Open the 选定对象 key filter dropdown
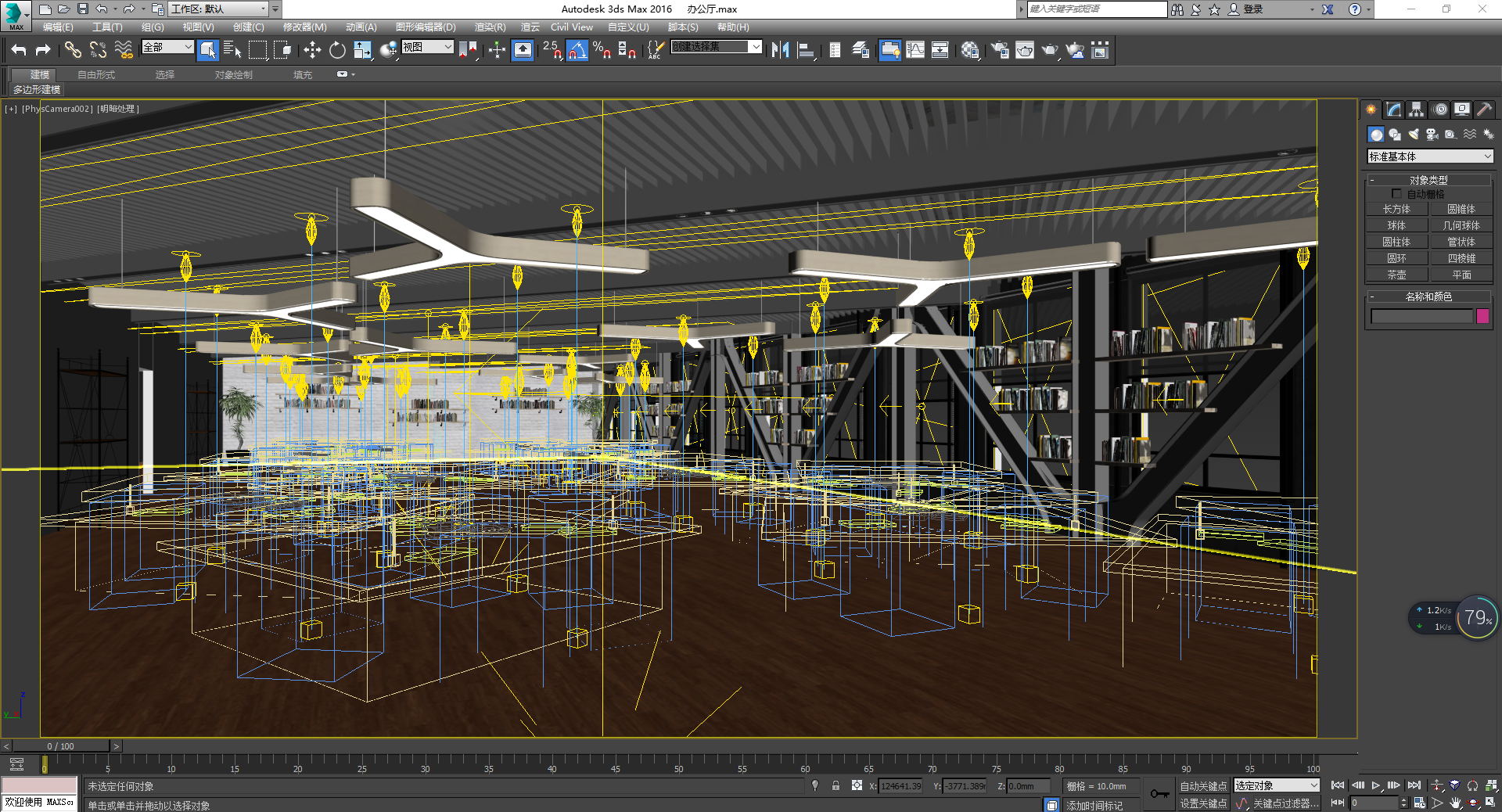 pos(1277,785)
